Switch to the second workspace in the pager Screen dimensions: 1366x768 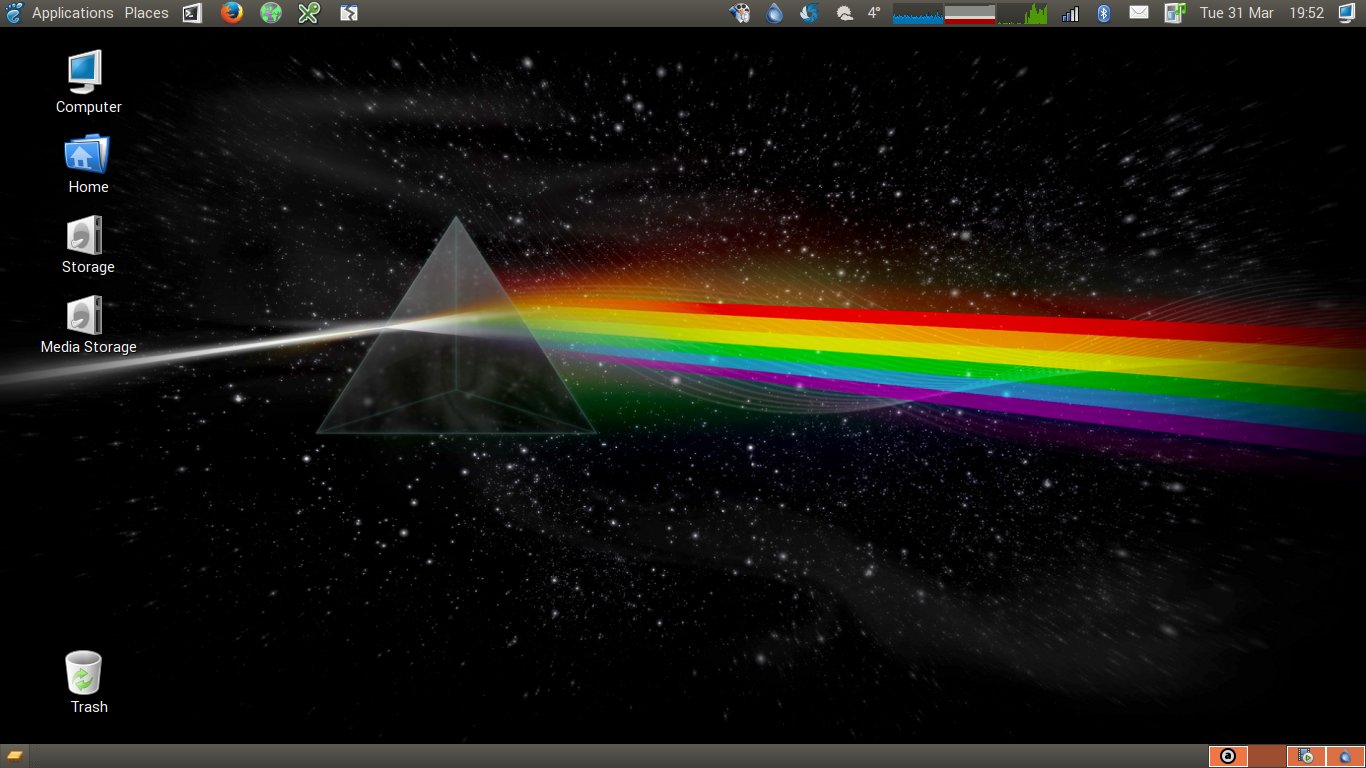[x=1266, y=756]
